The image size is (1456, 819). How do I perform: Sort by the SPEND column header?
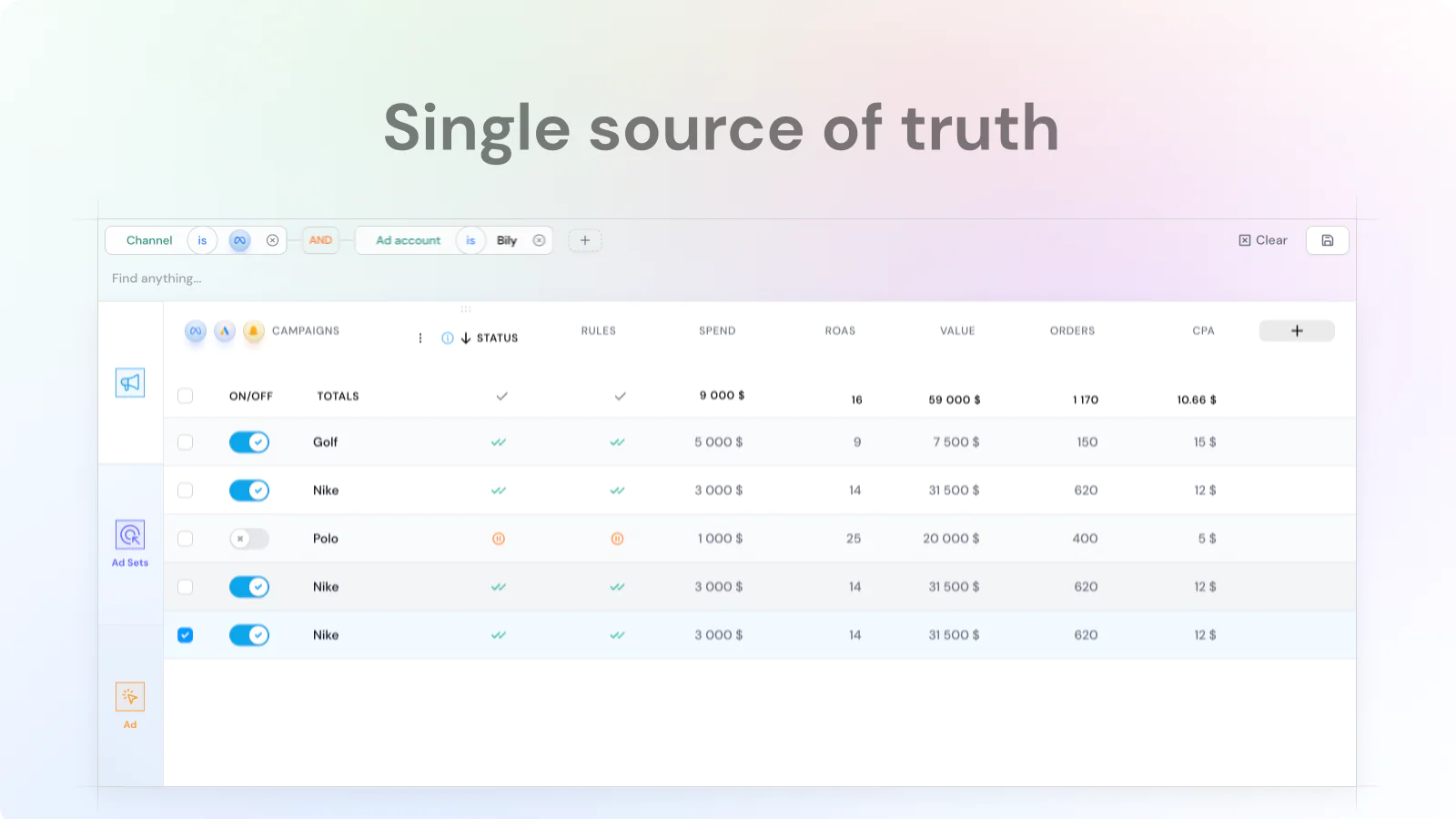pos(717,331)
